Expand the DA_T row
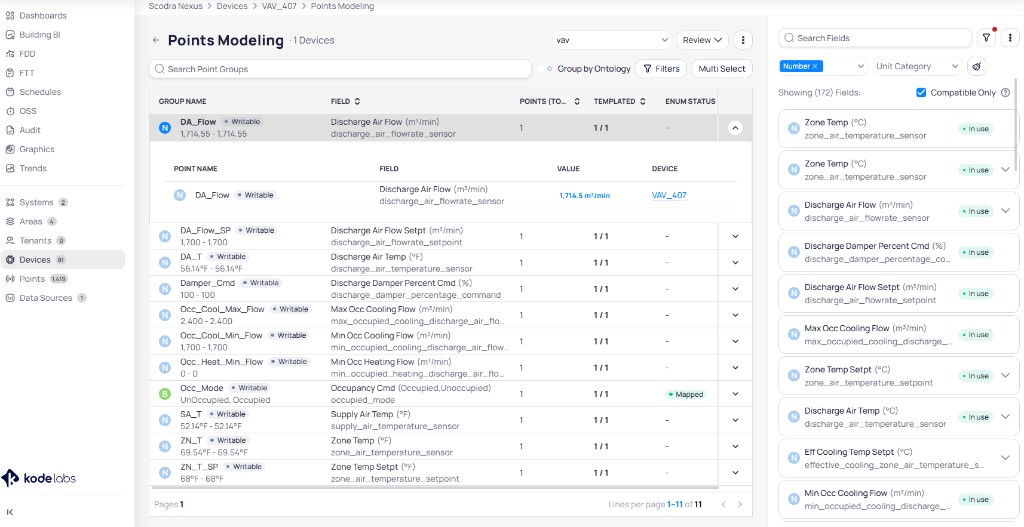 tap(735, 263)
